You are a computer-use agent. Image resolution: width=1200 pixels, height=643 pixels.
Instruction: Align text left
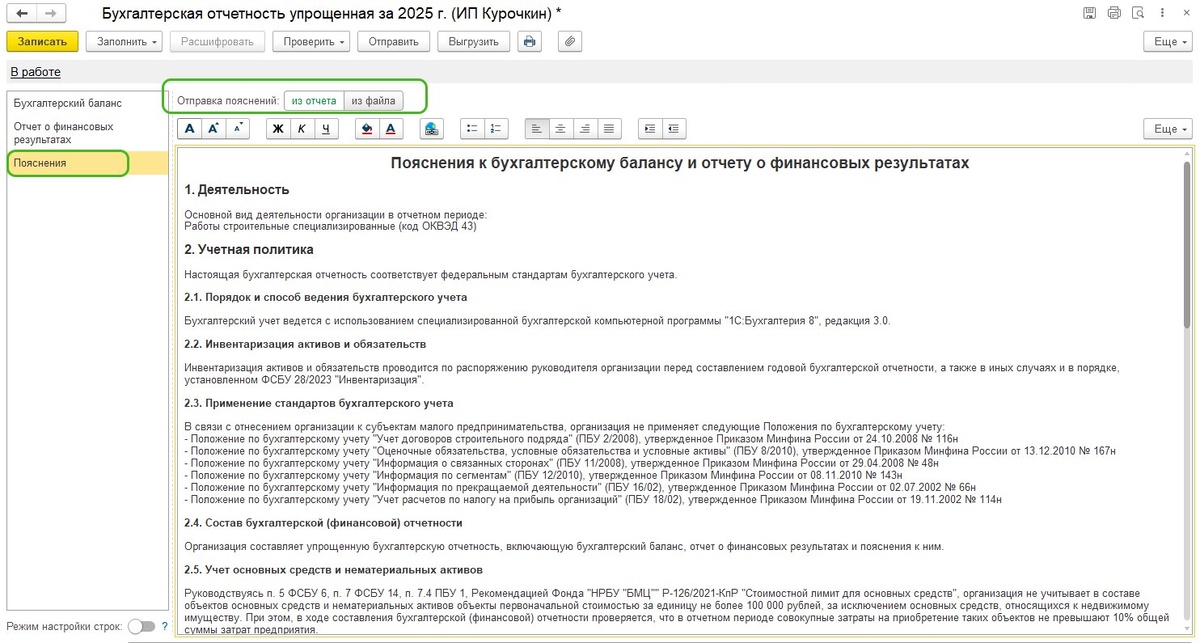click(537, 129)
